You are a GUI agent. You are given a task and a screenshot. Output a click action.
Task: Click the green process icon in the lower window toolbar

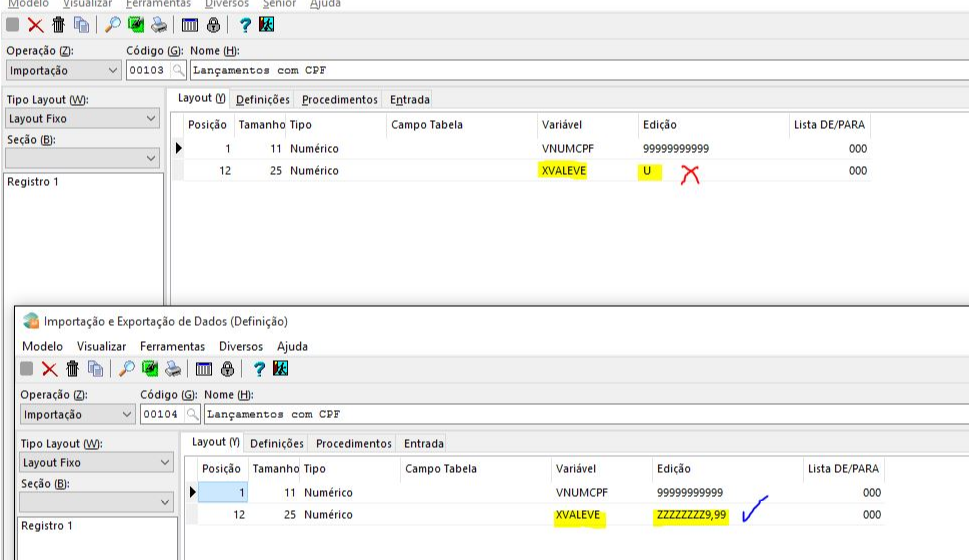pos(149,369)
